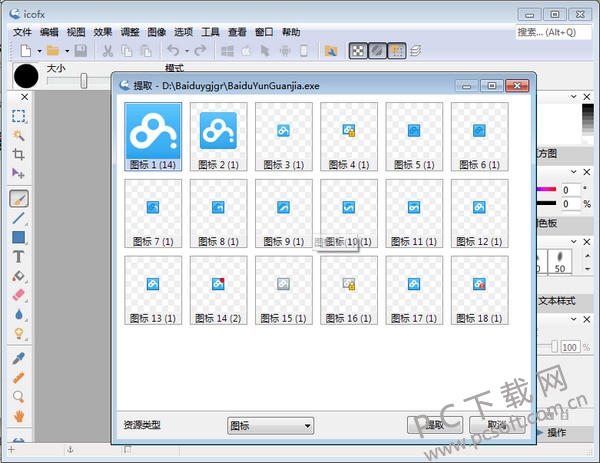
Task: Select the 图标 15 (1) gray thumbnail
Action: pyautogui.click(x=284, y=290)
